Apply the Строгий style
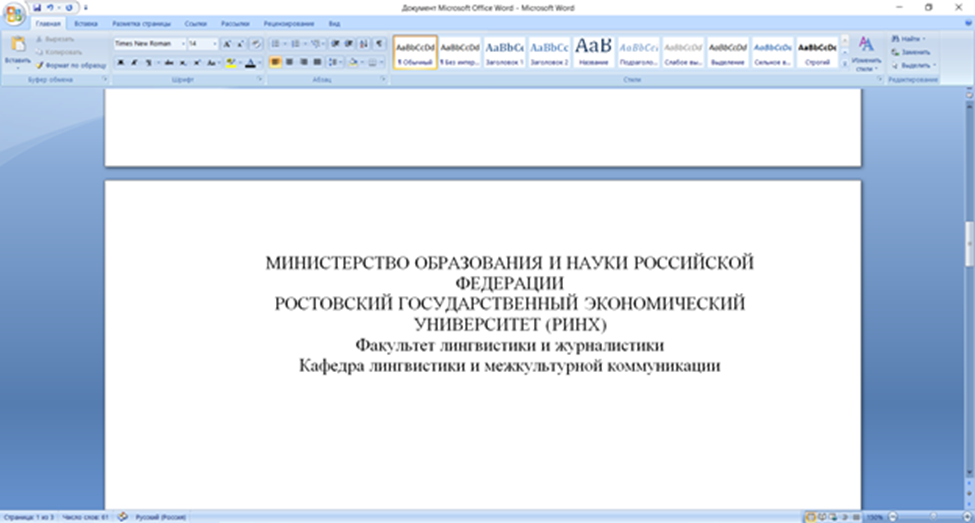 817,52
